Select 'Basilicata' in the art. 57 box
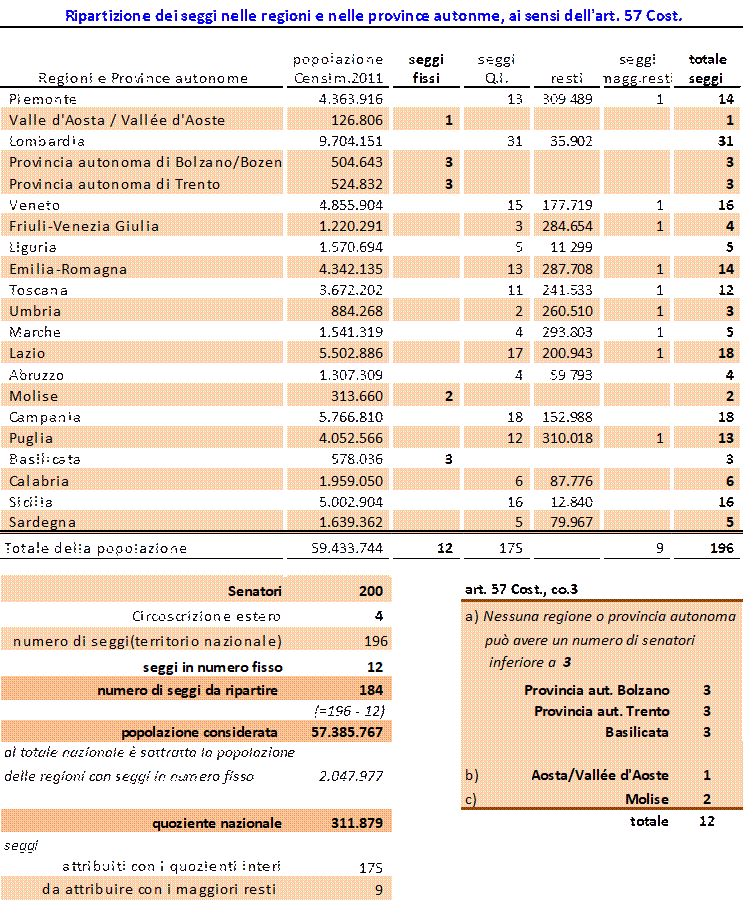744x901 pixels. 637,733
